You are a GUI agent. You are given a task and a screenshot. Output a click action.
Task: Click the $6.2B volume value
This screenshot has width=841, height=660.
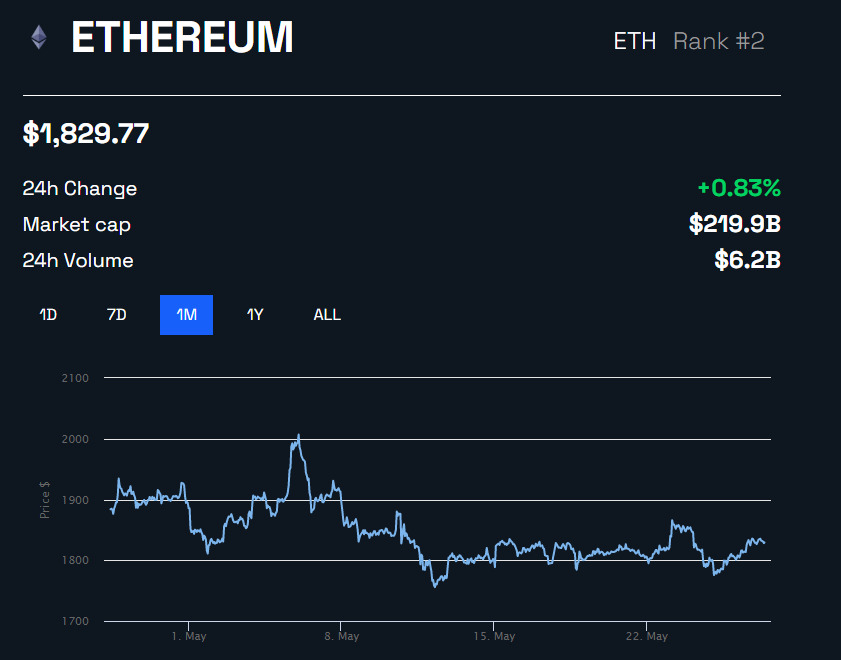coord(748,260)
